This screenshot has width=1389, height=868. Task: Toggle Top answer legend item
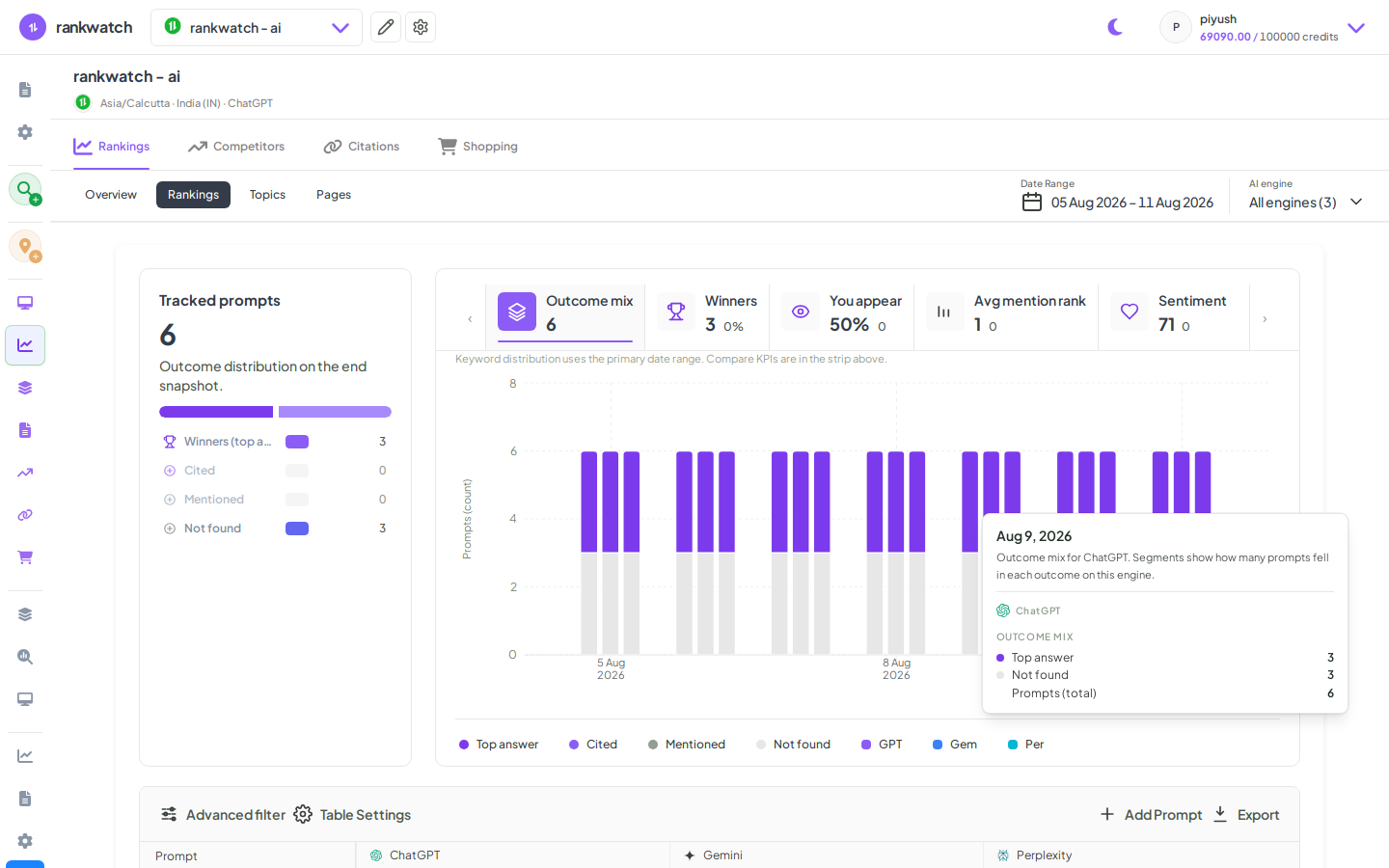[499, 745]
